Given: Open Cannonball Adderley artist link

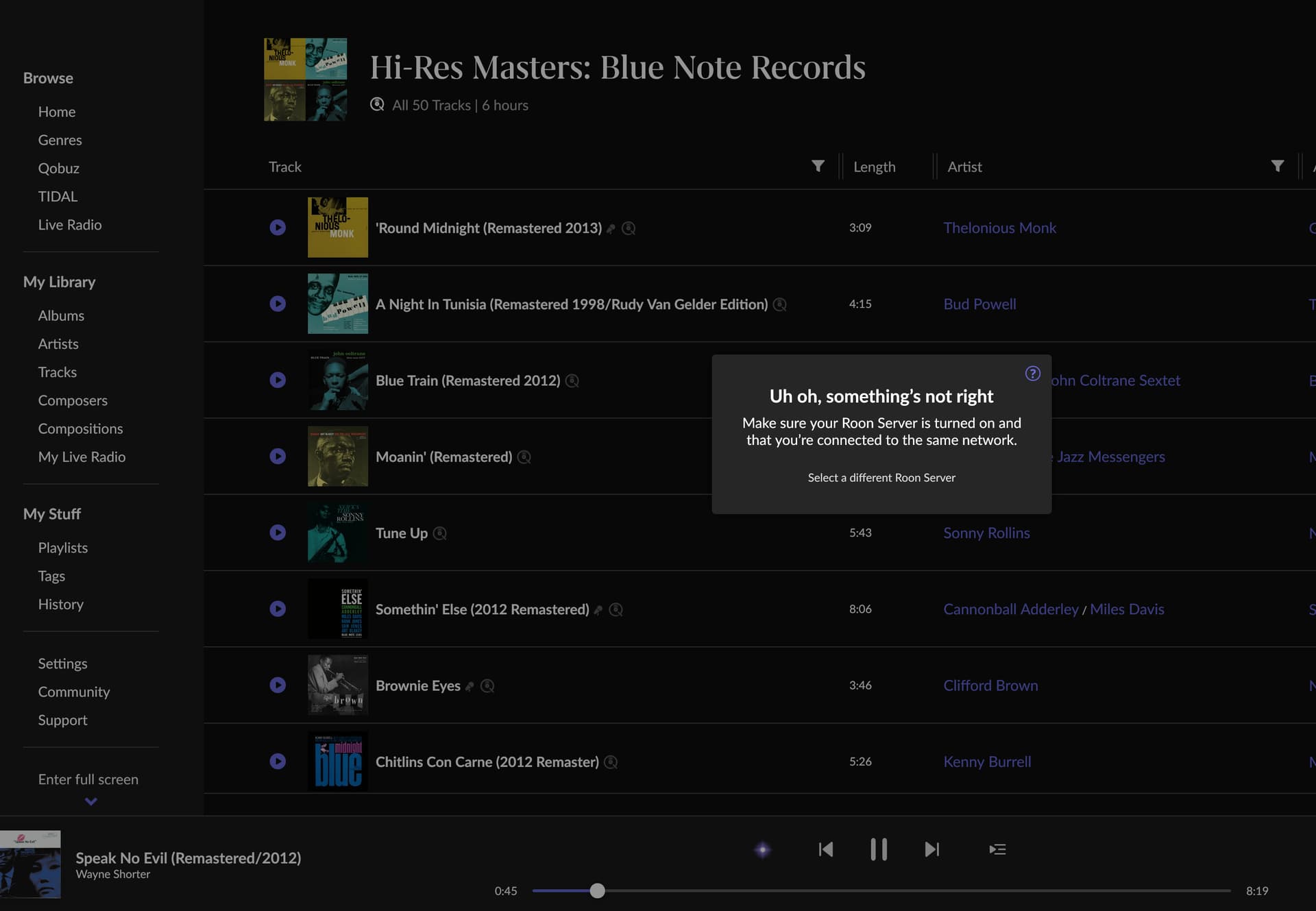Looking at the screenshot, I should point(1010,609).
